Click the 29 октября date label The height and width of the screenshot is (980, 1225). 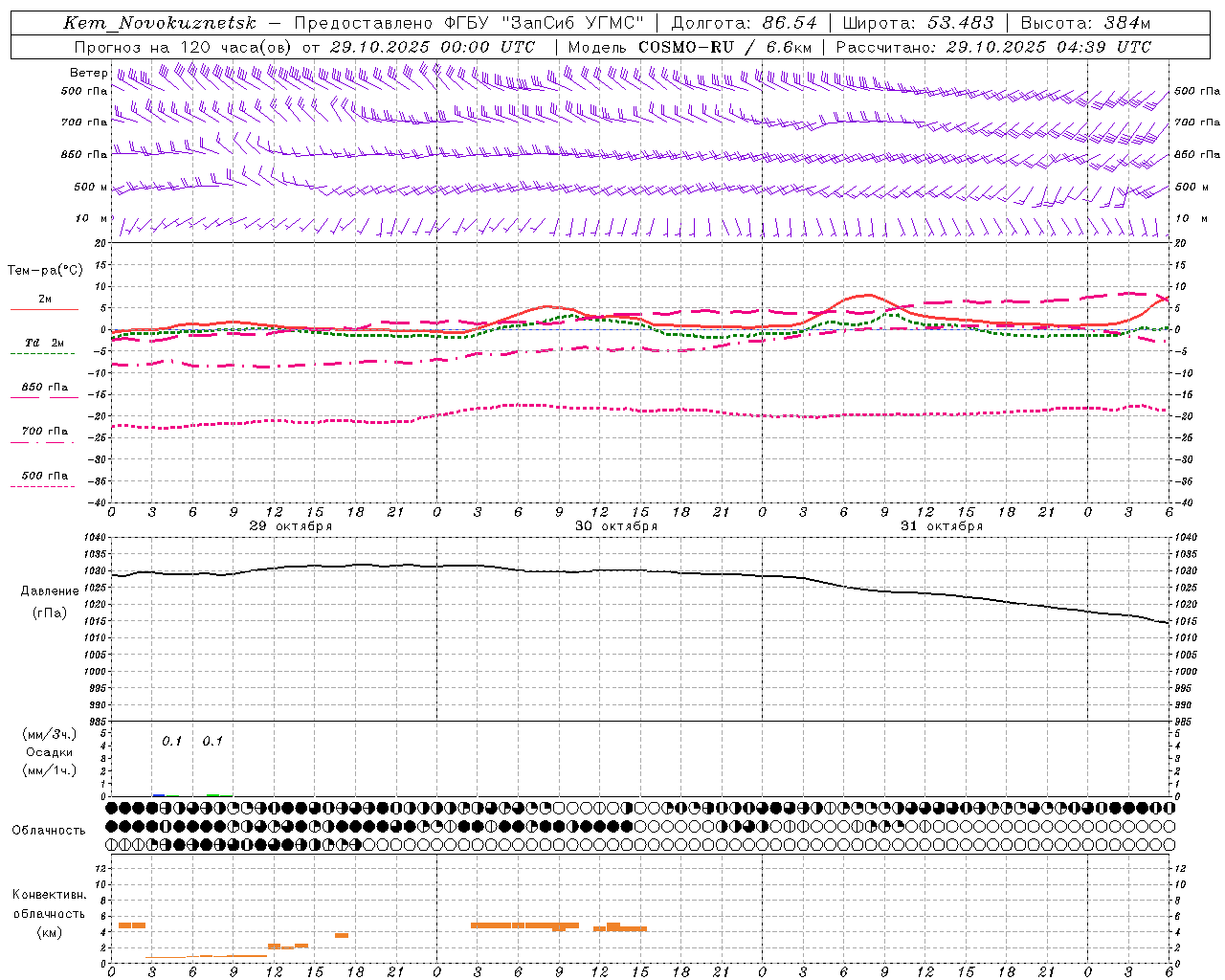[x=291, y=526]
